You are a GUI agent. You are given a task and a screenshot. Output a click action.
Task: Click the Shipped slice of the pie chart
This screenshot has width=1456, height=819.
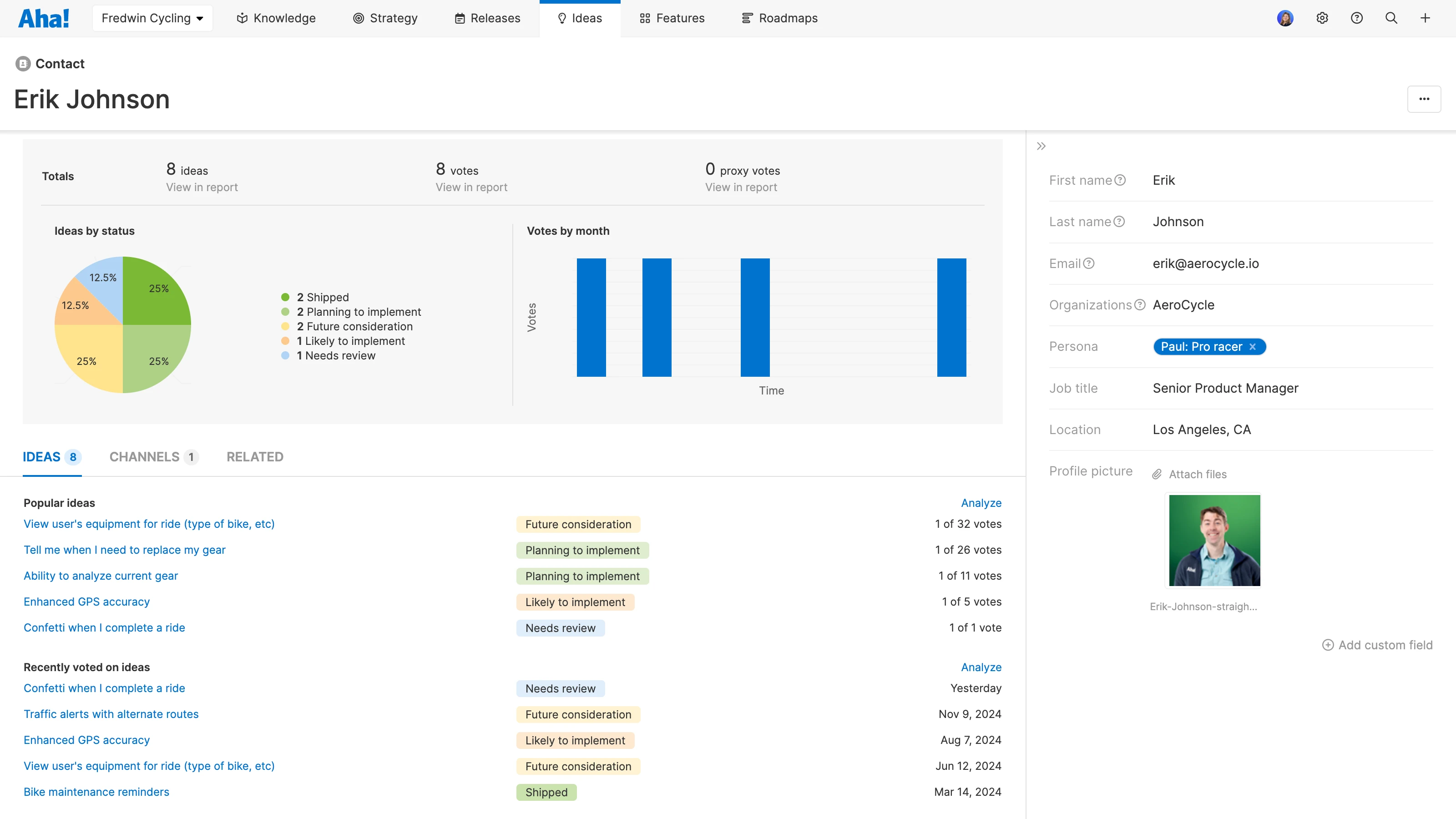pos(158,288)
